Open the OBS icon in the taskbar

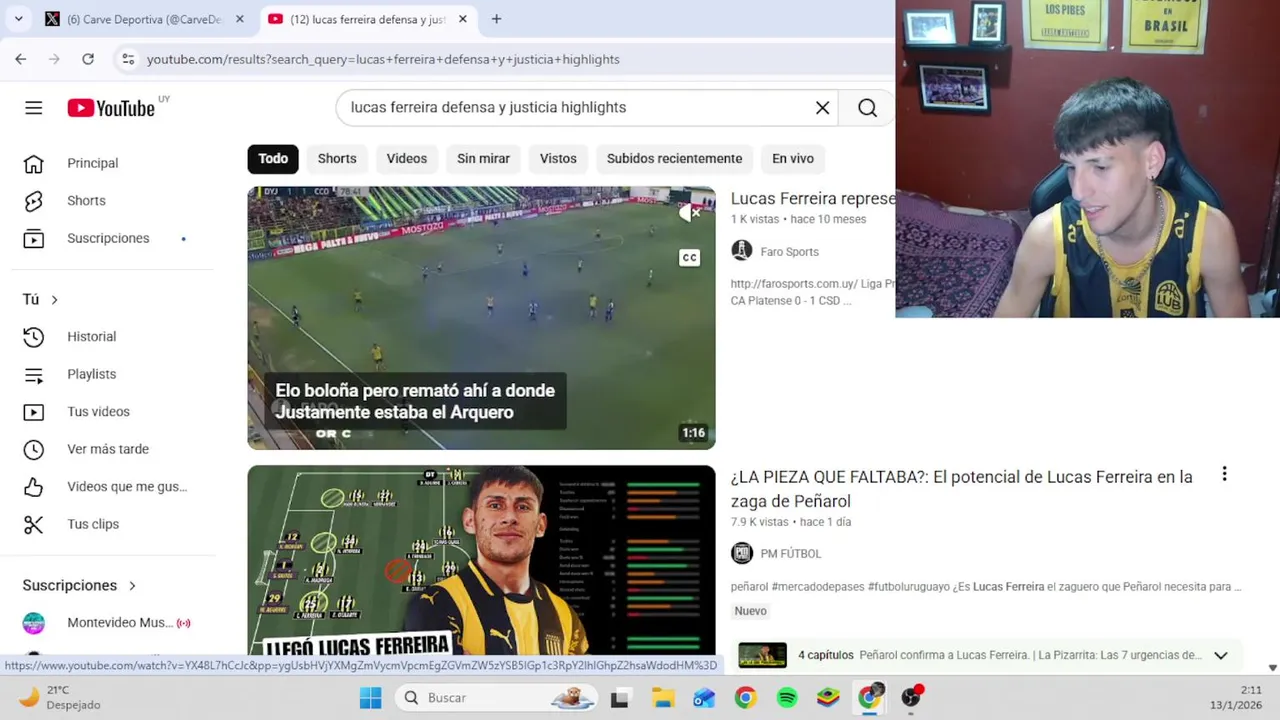click(x=911, y=698)
